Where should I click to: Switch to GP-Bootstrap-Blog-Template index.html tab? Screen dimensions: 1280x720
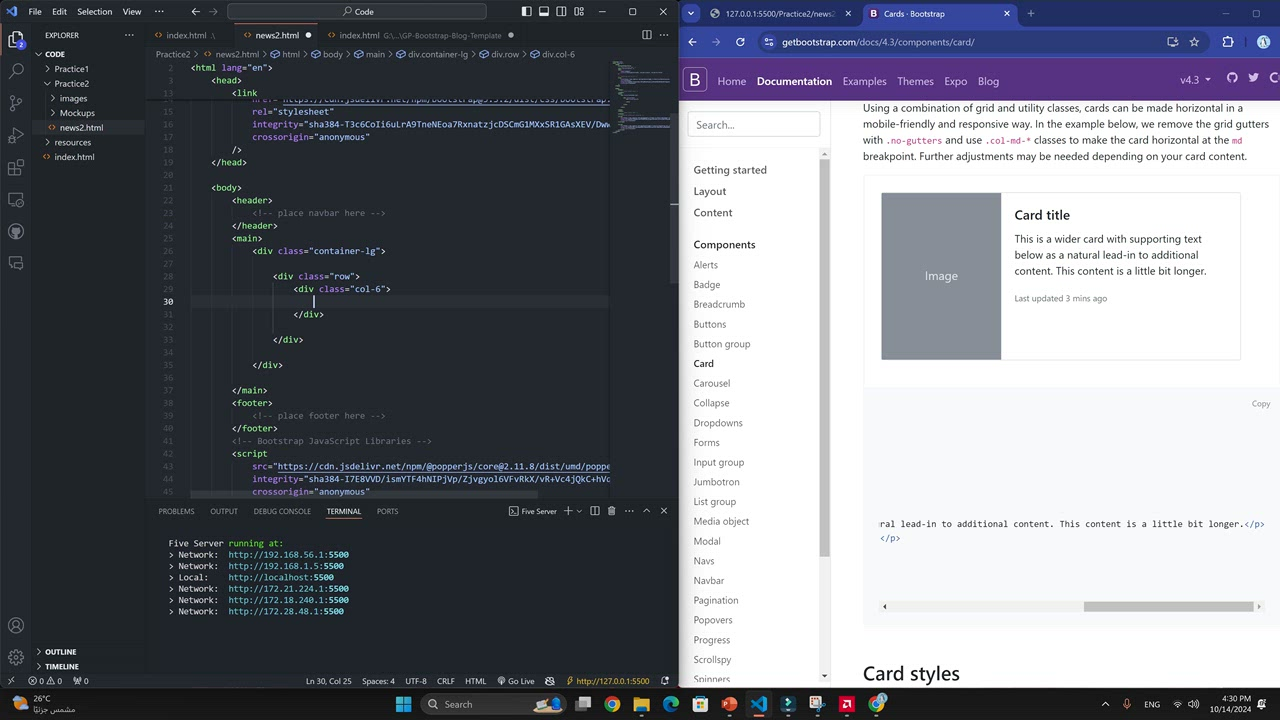420,35
